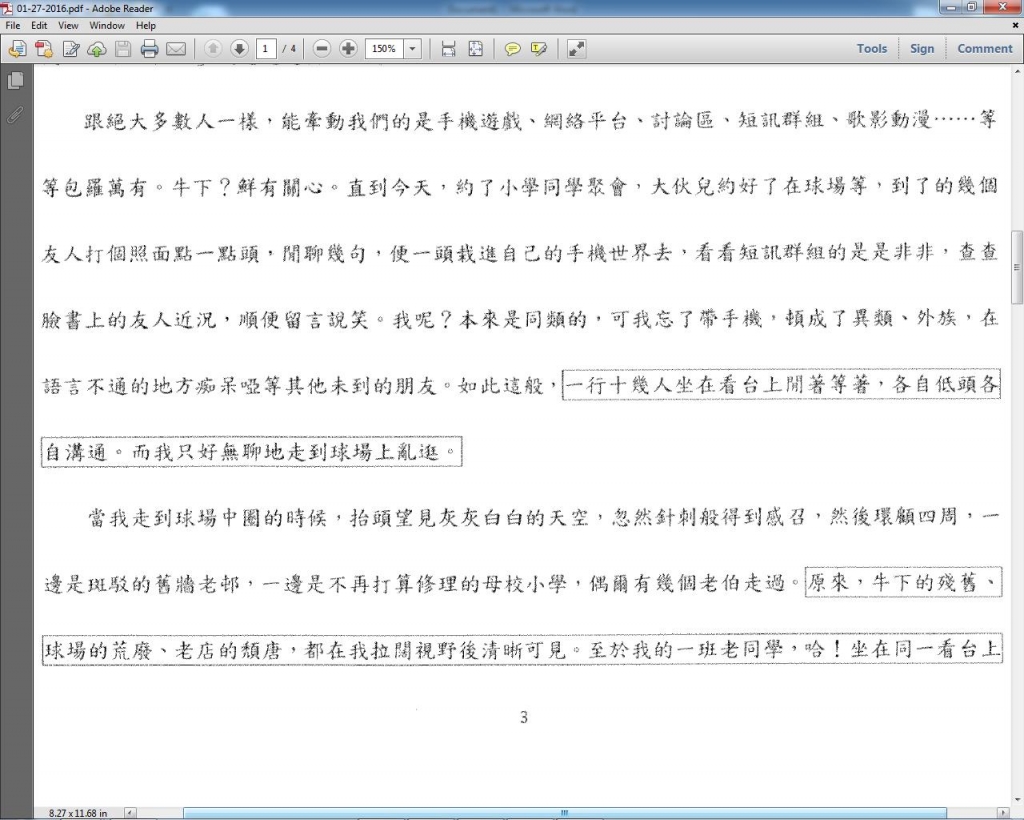Click the total page count '/ 4'

click(x=289, y=49)
